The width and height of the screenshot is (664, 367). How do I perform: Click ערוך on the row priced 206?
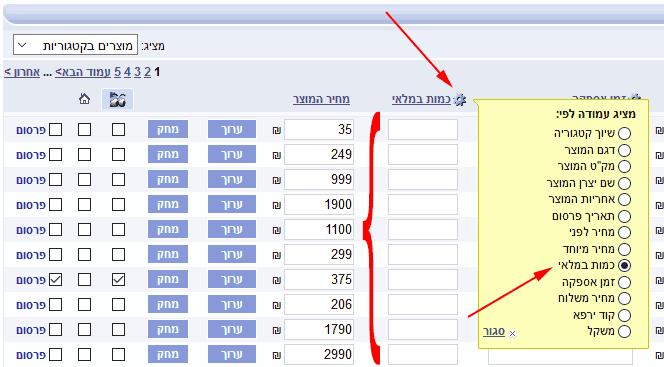tap(232, 304)
